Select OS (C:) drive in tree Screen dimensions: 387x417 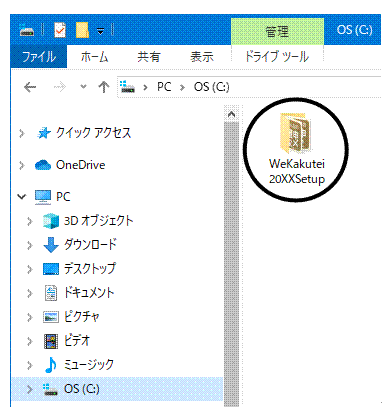pyautogui.click(x=82, y=389)
